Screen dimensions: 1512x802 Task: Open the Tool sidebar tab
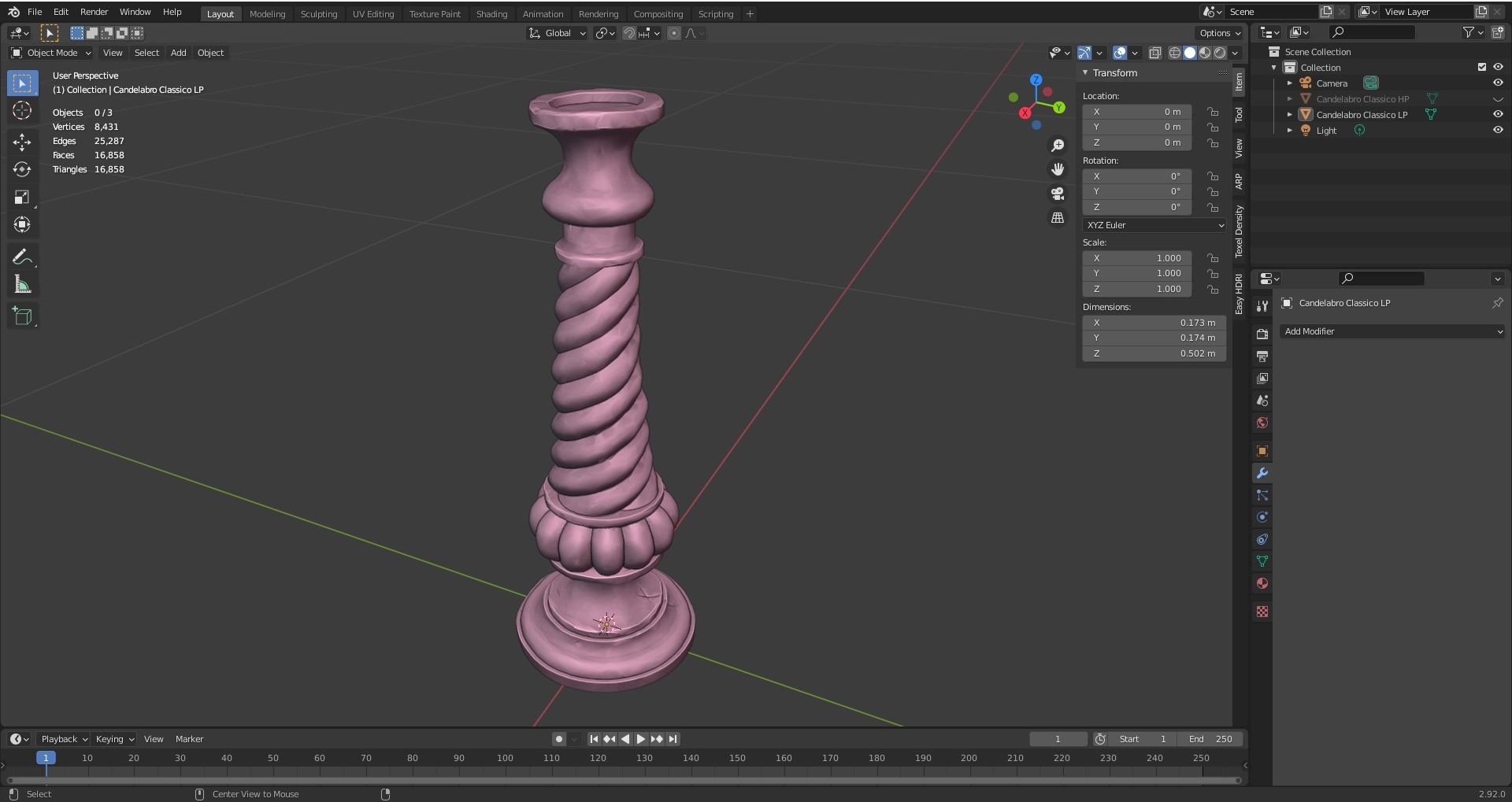[x=1239, y=115]
